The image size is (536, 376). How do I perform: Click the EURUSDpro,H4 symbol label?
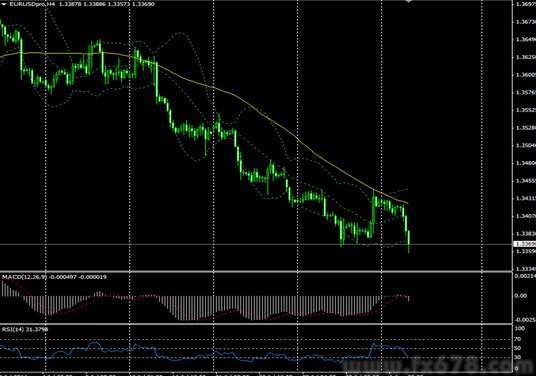tap(32, 4)
